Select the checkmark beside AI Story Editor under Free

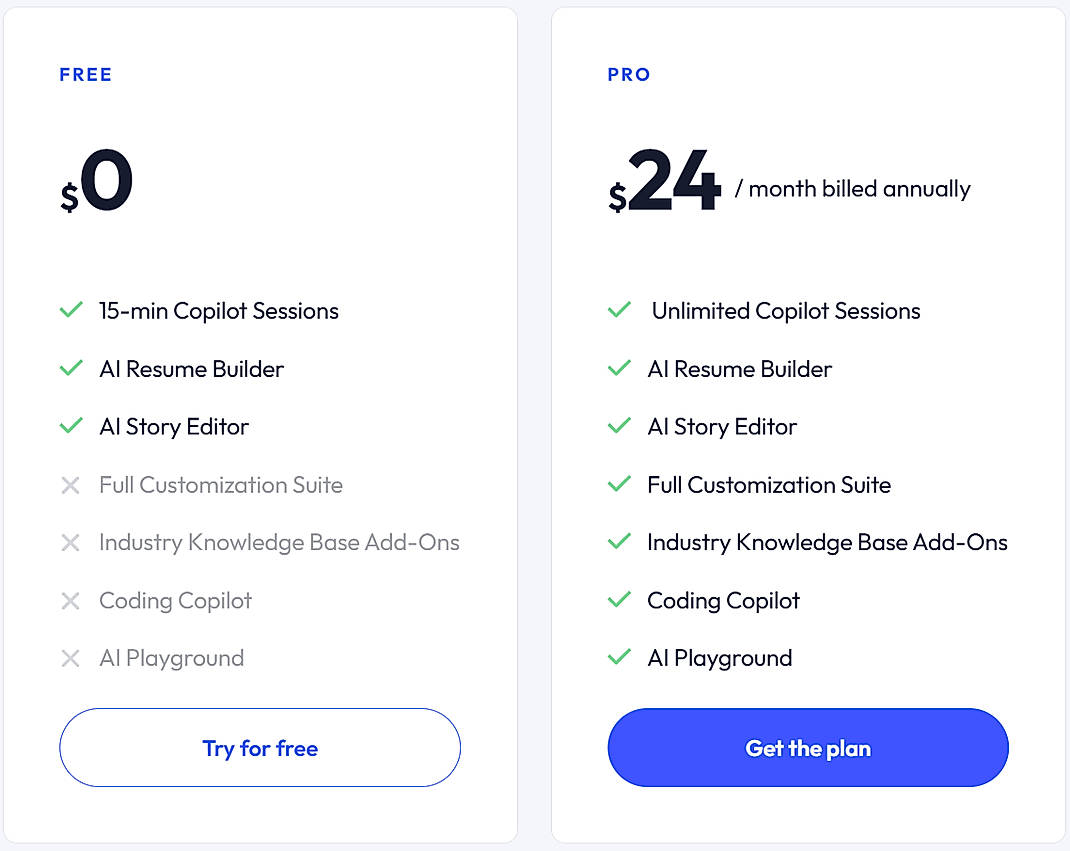[x=70, y=426]
